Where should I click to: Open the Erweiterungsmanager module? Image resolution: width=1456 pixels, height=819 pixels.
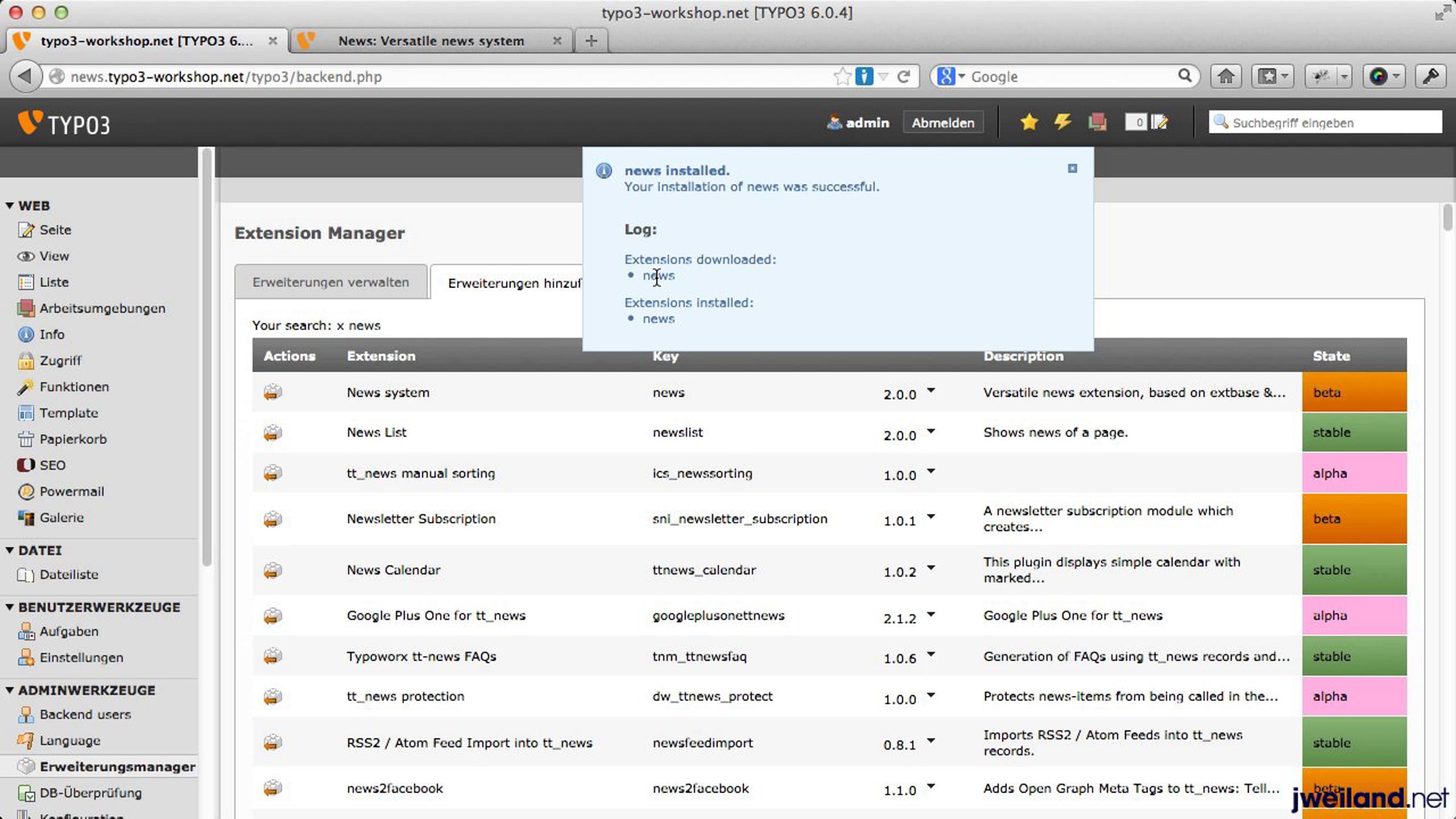pyautogui.click(x=118, y=767)
